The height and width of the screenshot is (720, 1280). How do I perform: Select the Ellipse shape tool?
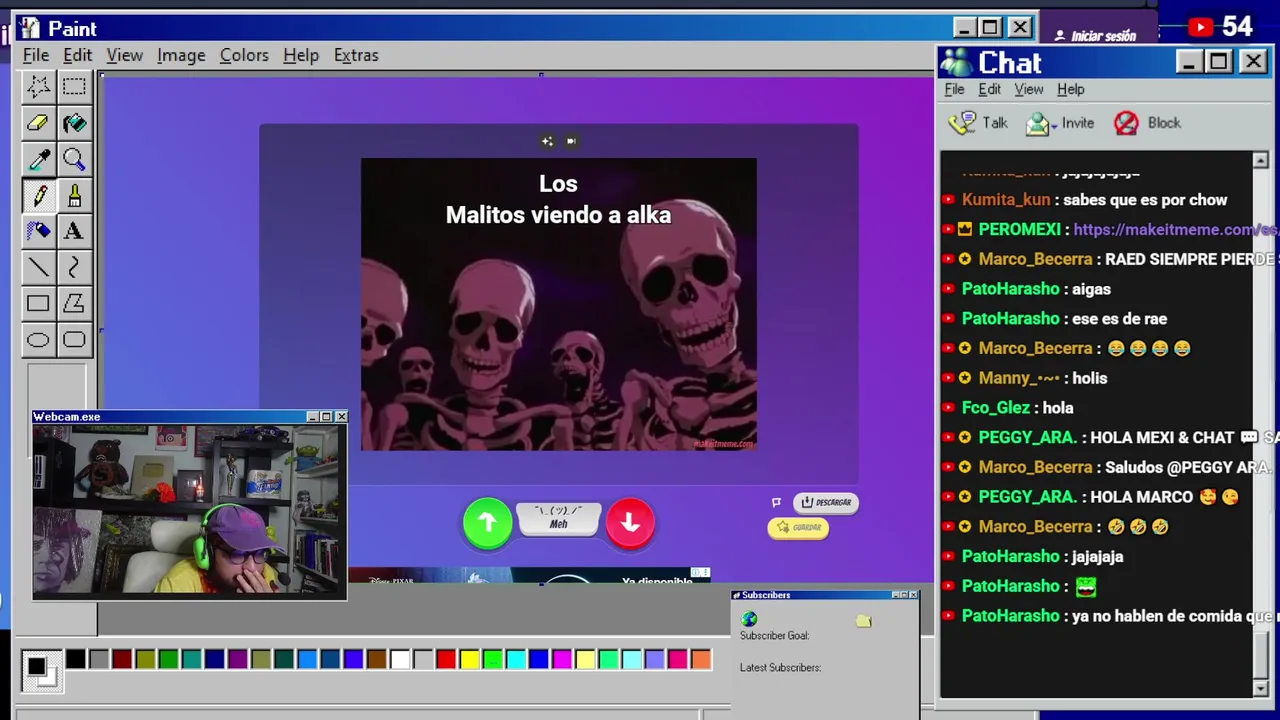(38, 340)
